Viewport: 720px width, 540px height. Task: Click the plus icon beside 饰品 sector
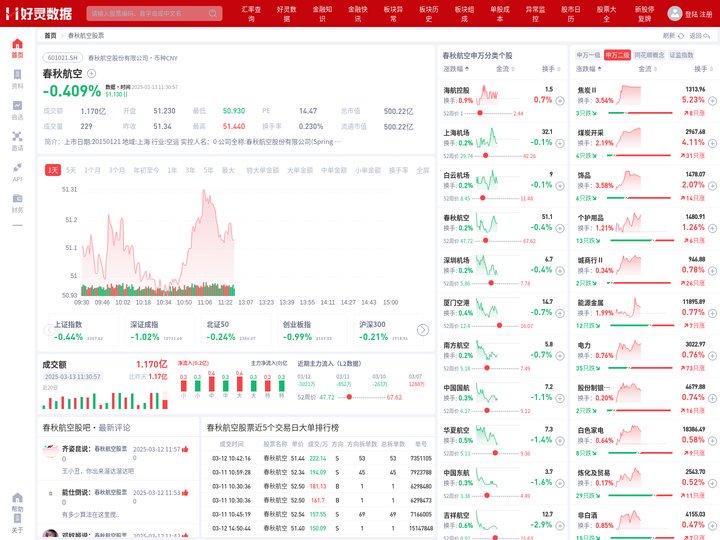point(712,186)
